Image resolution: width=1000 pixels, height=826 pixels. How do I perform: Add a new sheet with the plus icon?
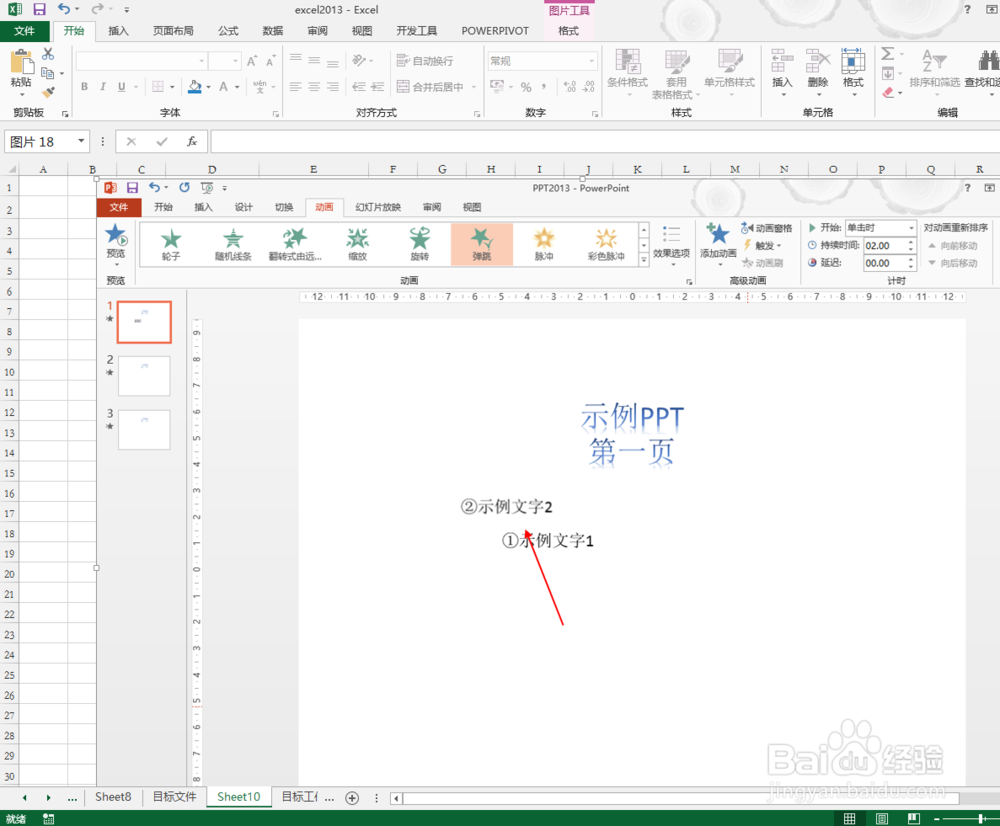coord(352,797)
